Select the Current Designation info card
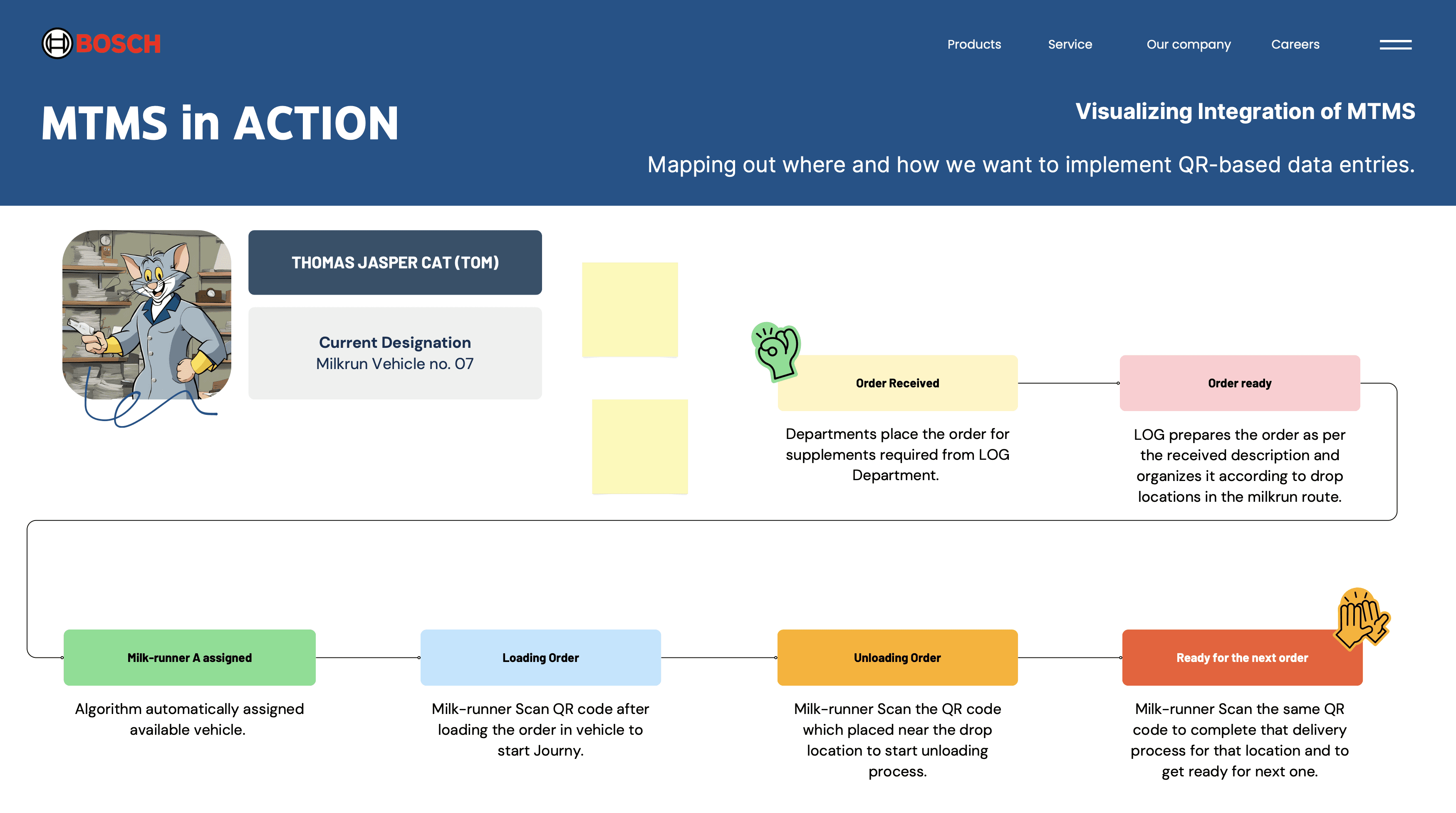Image resolution: width=1456 pixels, height=813 pixels. coord(394,353)
